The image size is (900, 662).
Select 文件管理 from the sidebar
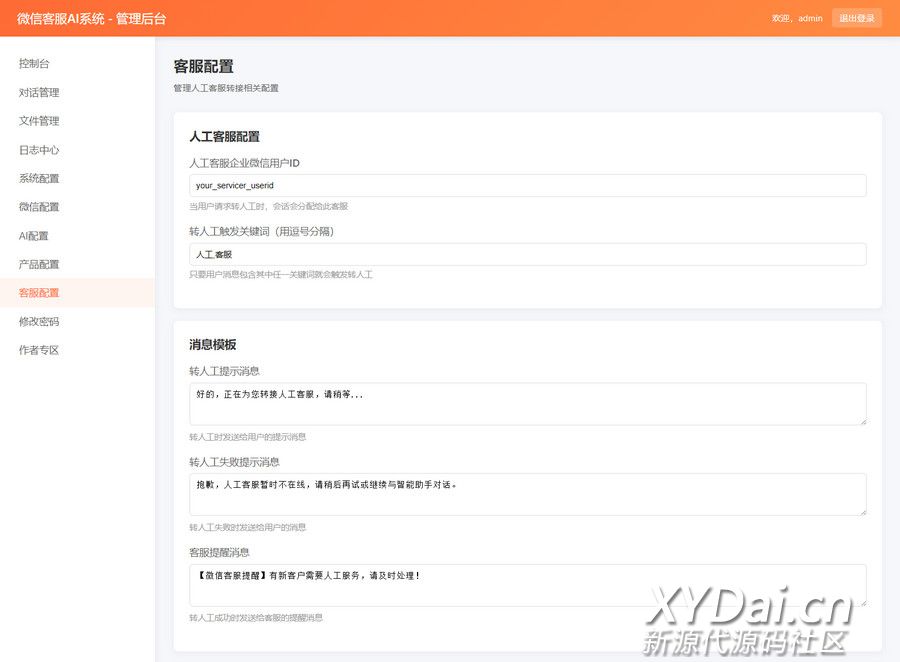[39, 121]
